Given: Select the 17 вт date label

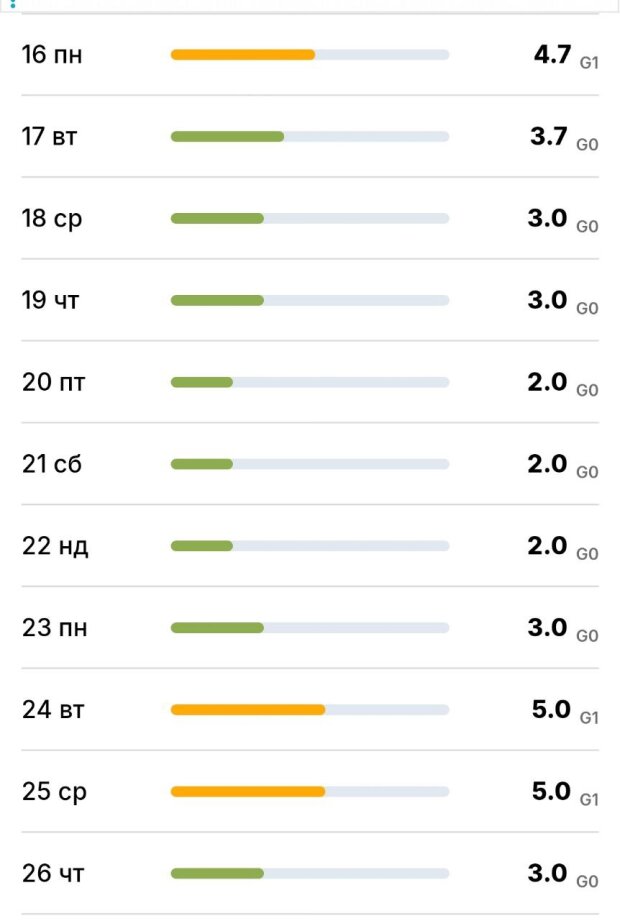Looking at the screenshot, I should tap(49, 137).
